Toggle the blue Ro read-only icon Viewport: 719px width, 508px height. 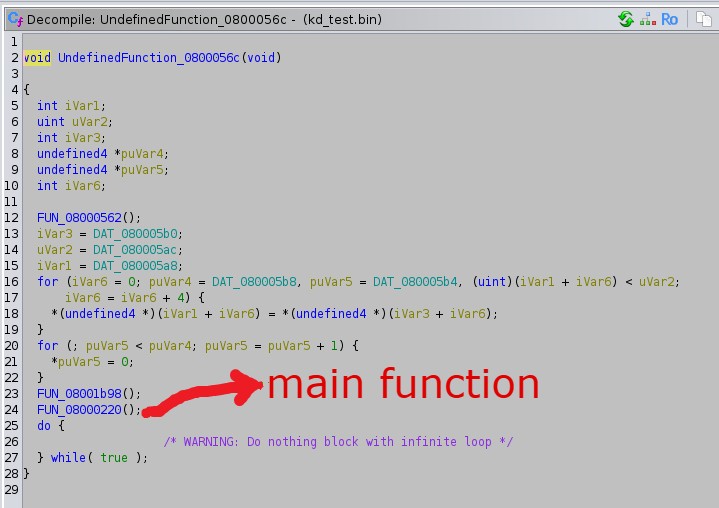click(669, 19)
